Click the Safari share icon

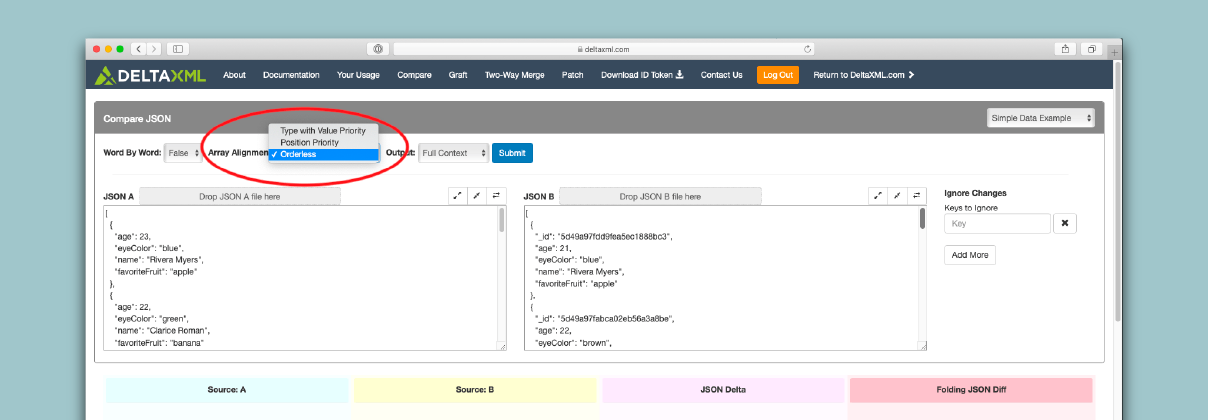pyautogui.click(x=1066, y=48)
